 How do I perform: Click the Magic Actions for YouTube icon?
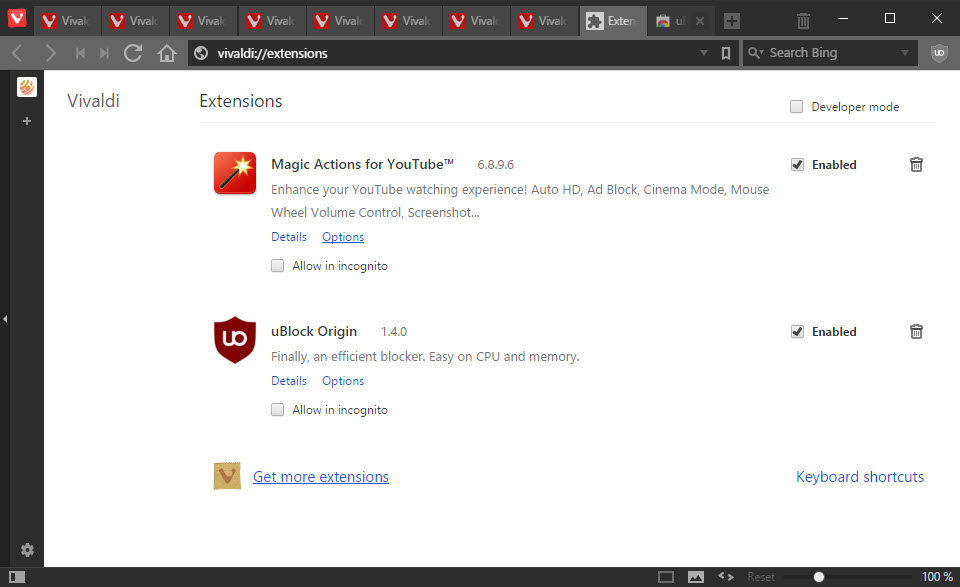click(x=234, y=173)
